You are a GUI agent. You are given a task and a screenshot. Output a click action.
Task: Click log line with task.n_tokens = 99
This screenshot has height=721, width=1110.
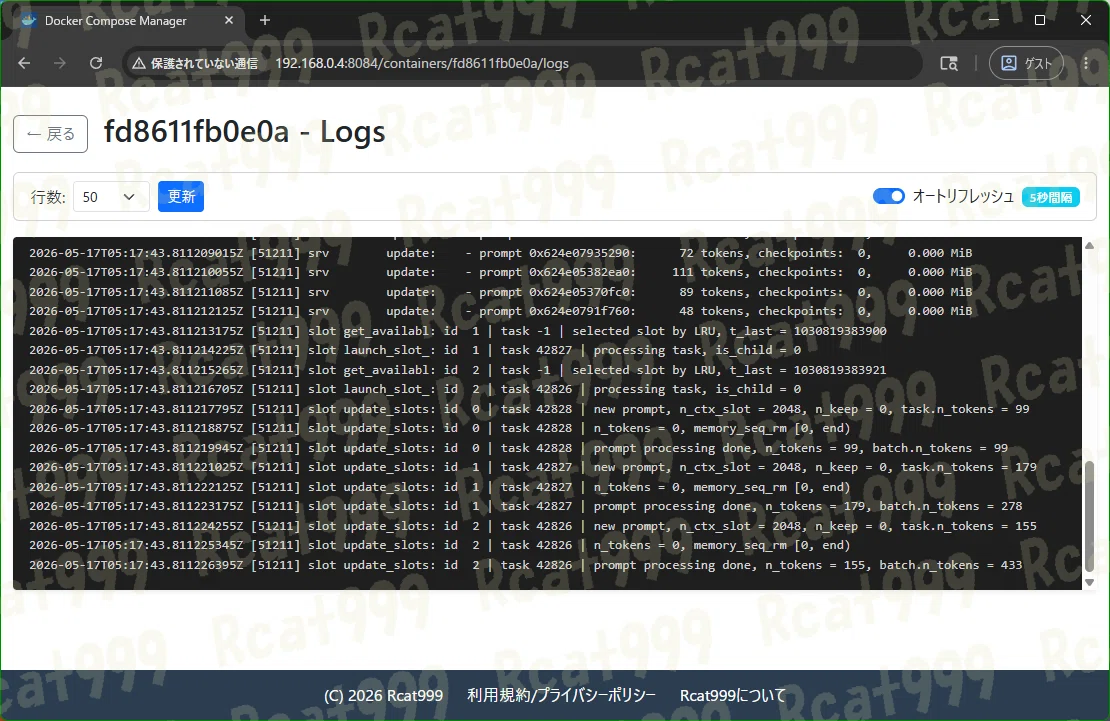[x=529, y=409]
